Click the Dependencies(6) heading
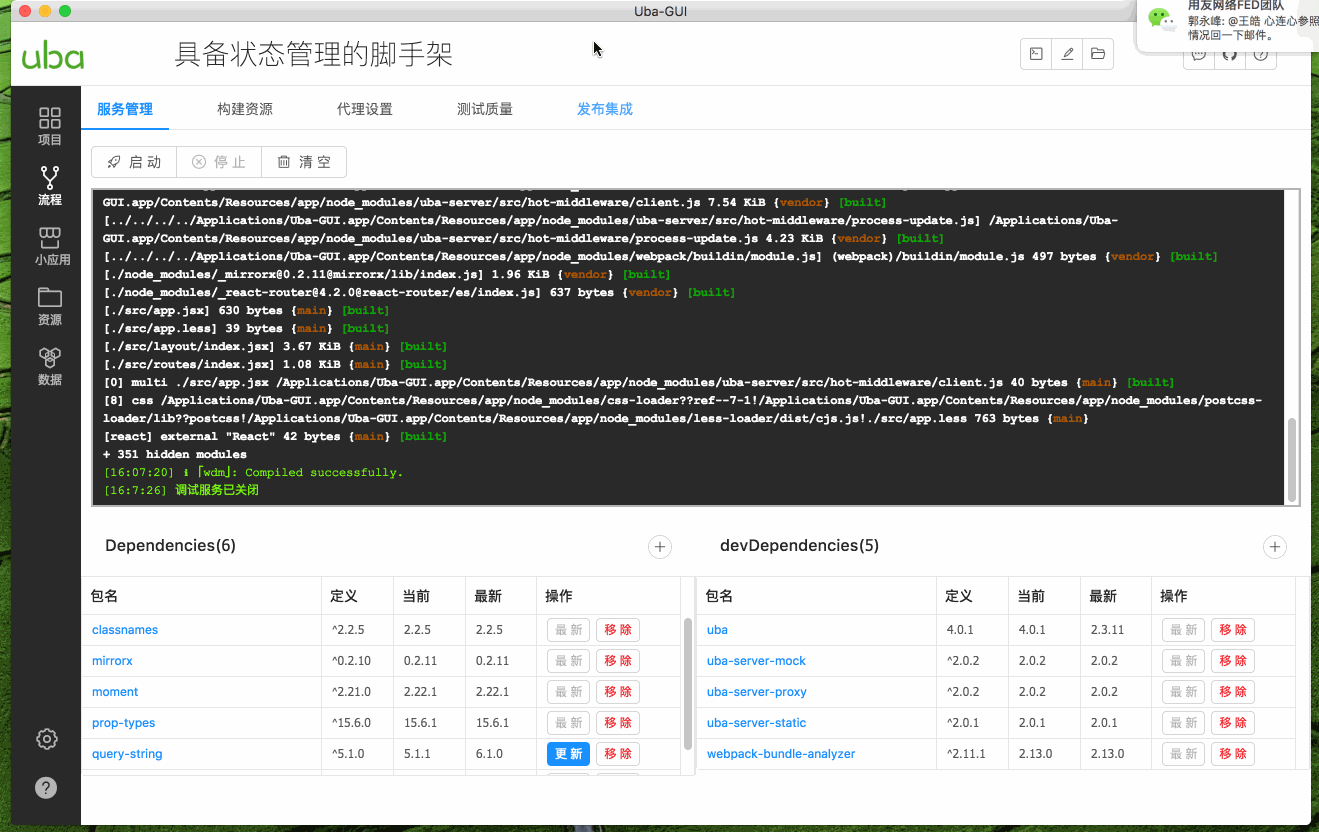This screenshot has height=832, width=1319. [170, 546]
